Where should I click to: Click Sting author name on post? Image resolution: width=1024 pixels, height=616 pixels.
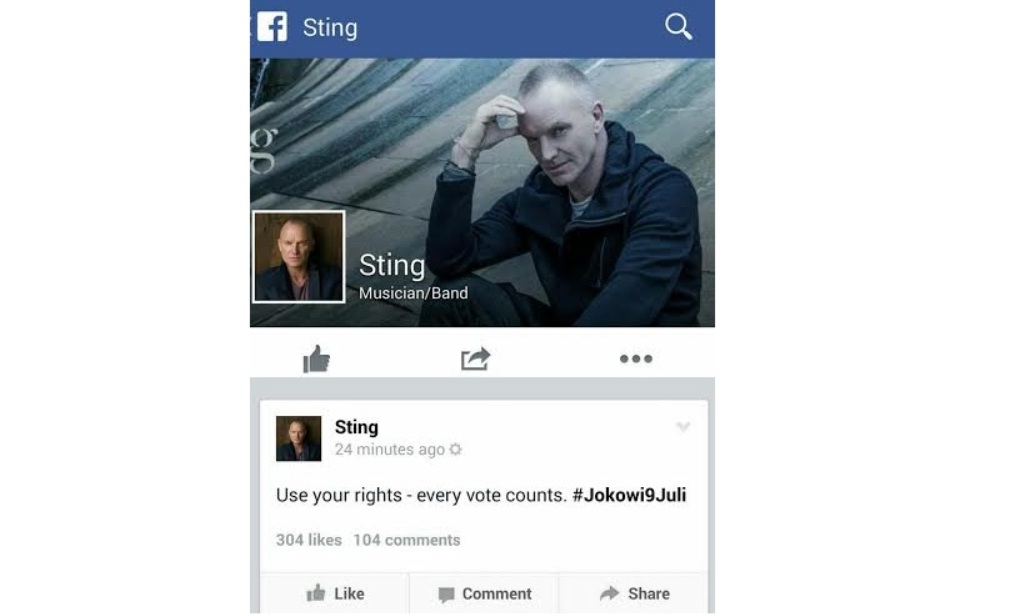coord(357,427)
